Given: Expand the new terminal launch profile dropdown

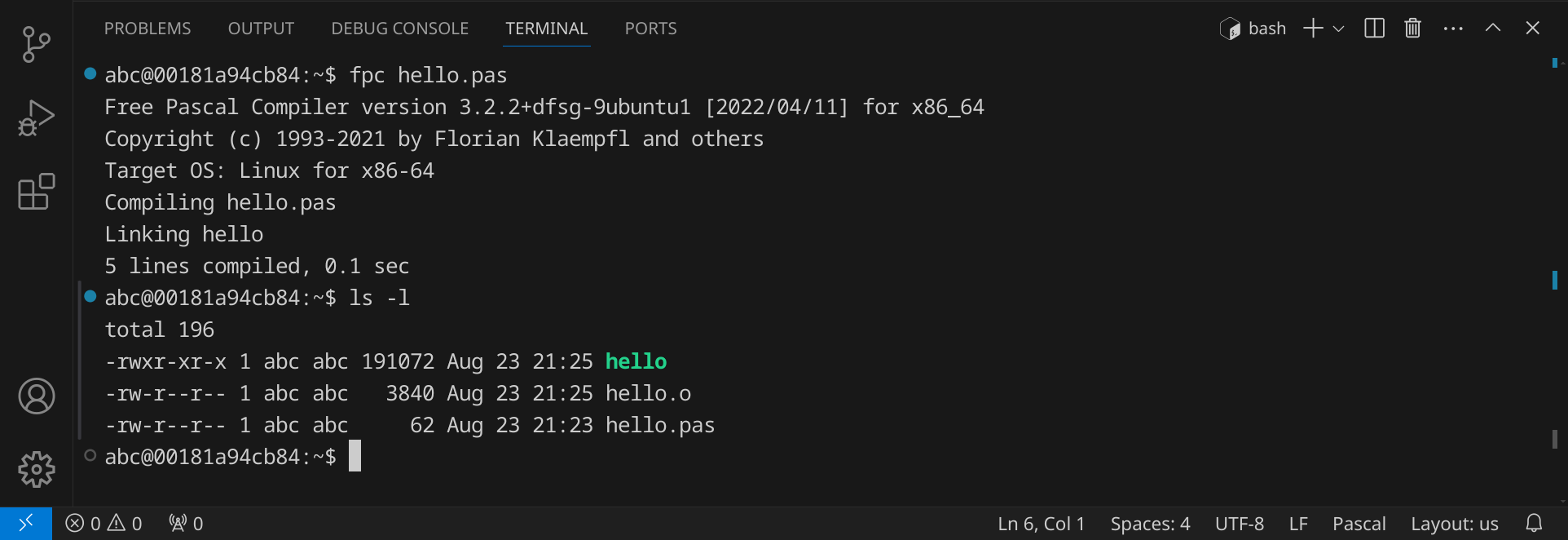Looking at the screenshot, I should [x=1338, y=29].
